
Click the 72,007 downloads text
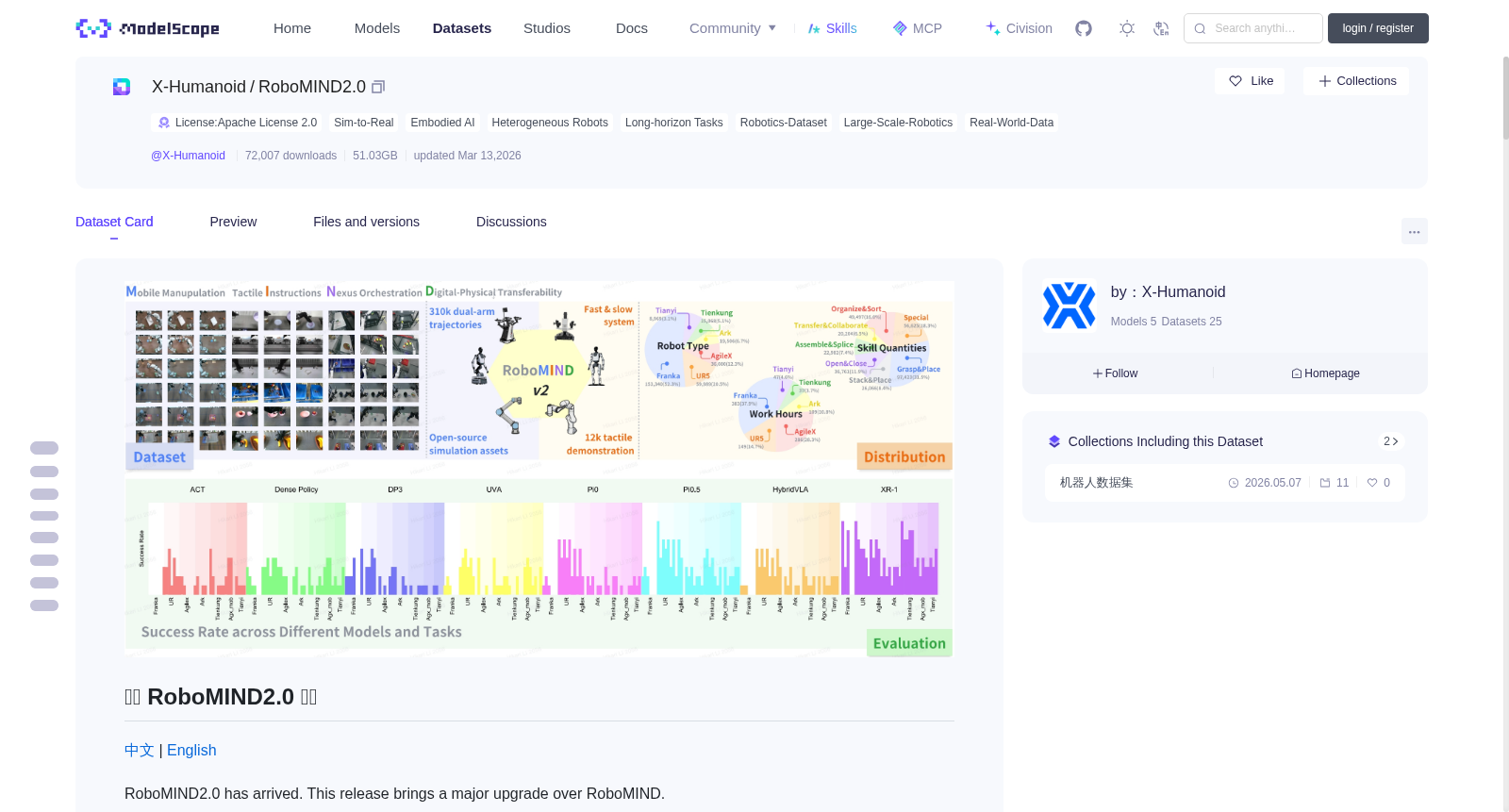coord(290,156)
